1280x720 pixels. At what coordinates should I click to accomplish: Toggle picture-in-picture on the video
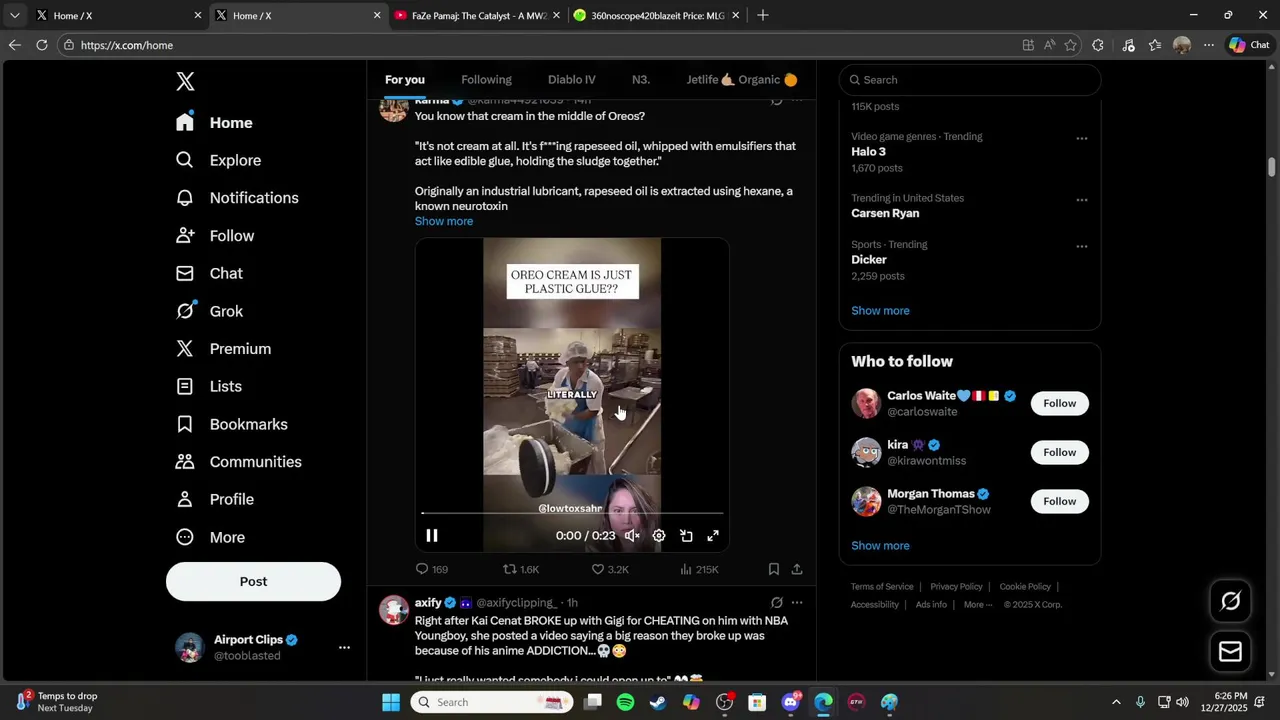tap(686, 536)
